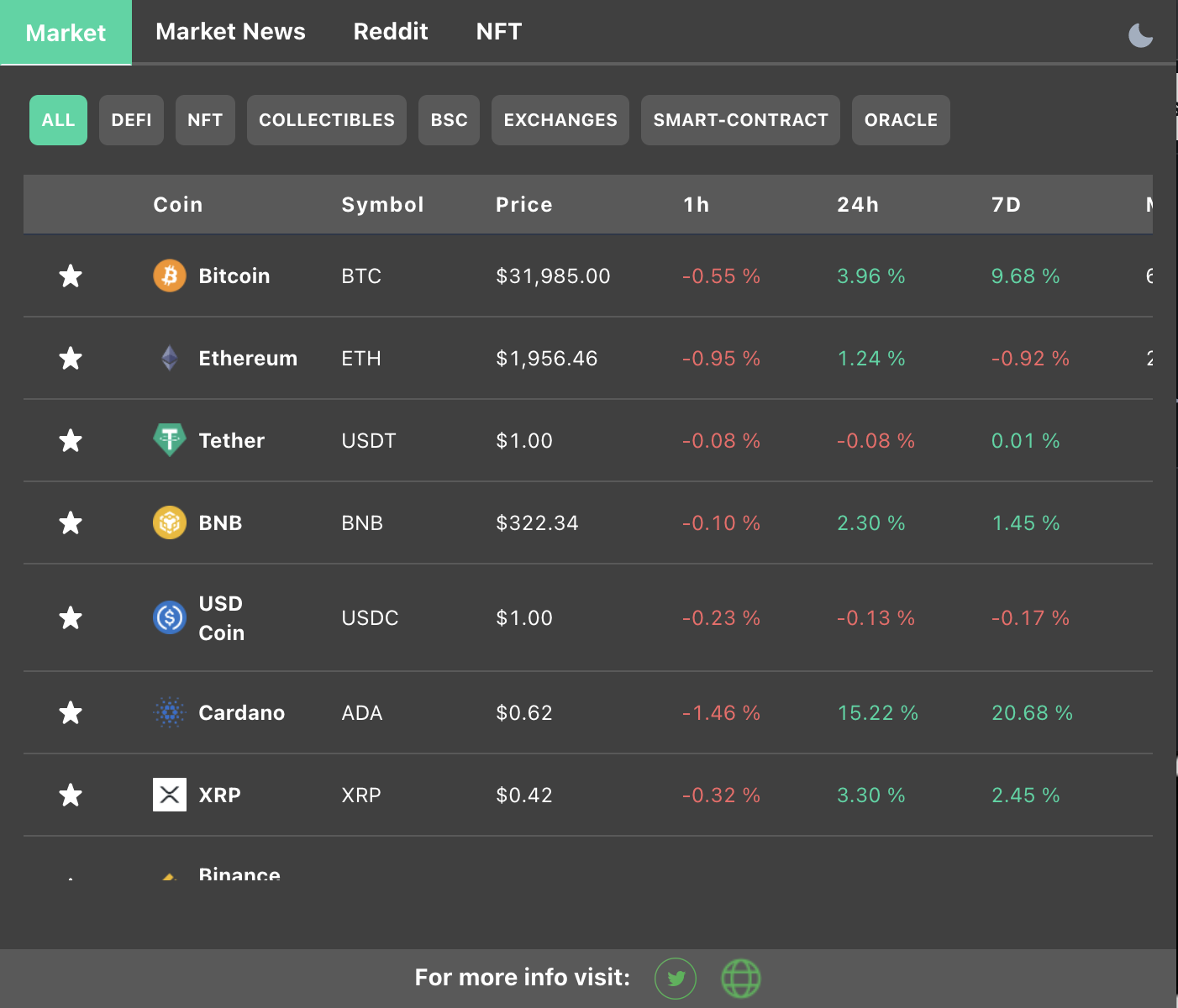Click the USD Coin name

click(222, 618)
